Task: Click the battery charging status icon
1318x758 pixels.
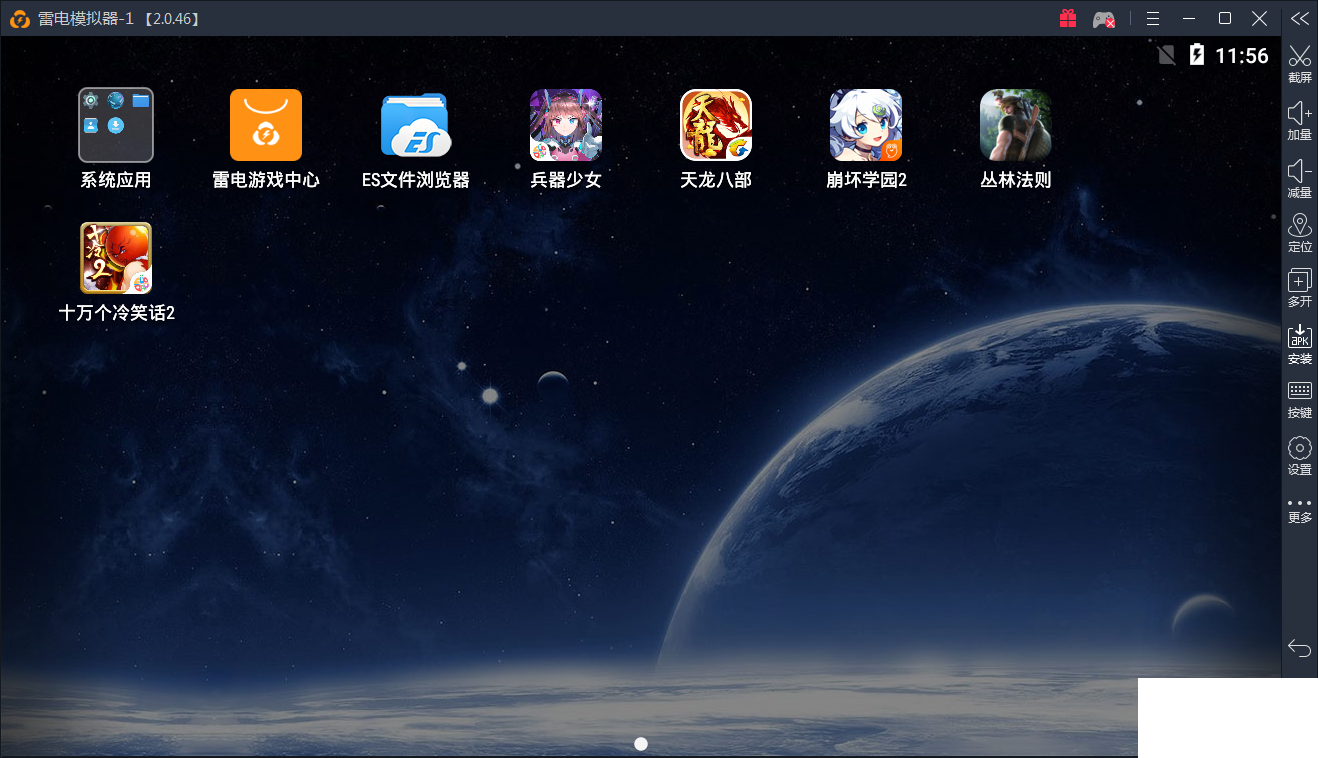Action: pos(1197,55)
